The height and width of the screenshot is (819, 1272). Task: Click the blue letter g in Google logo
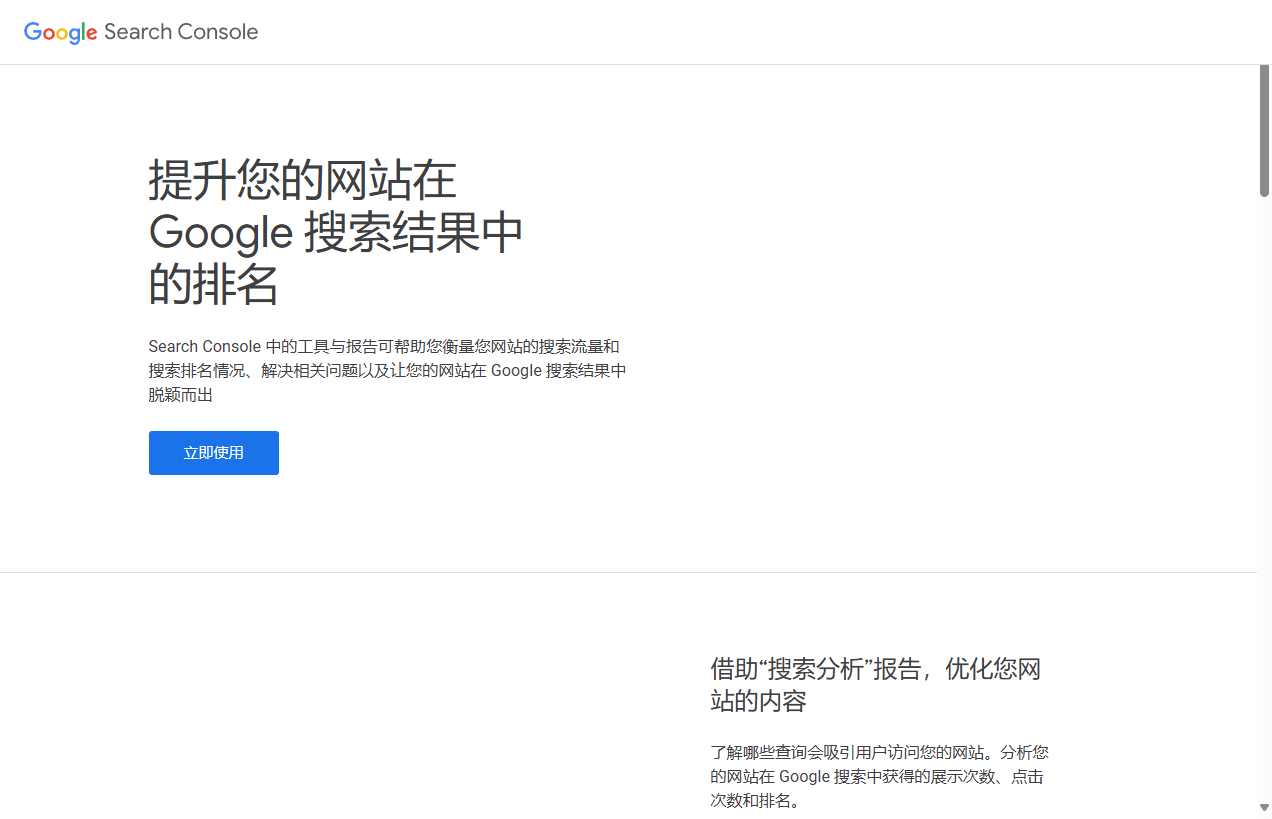[x=74, y=35]
